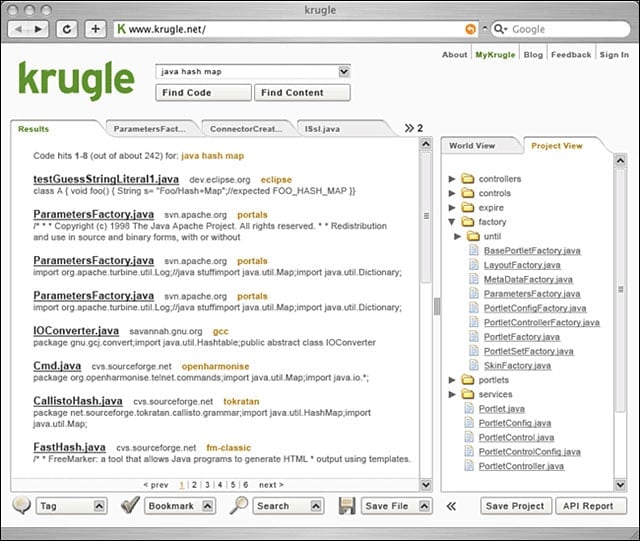Switch to the ParametersFact... tab
This screenshot has width=640, height=541.
(x=149, y=129)
